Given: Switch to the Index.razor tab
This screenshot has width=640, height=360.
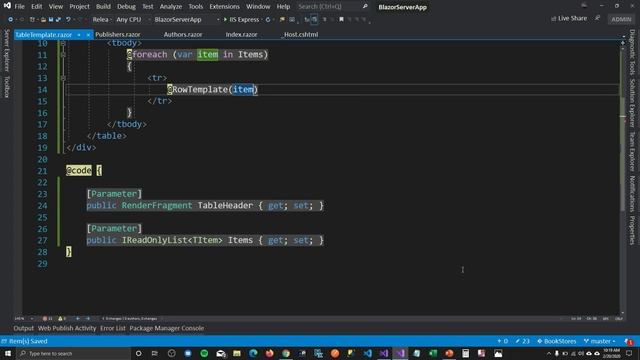Looking at the screenshot, I should 241,35.
